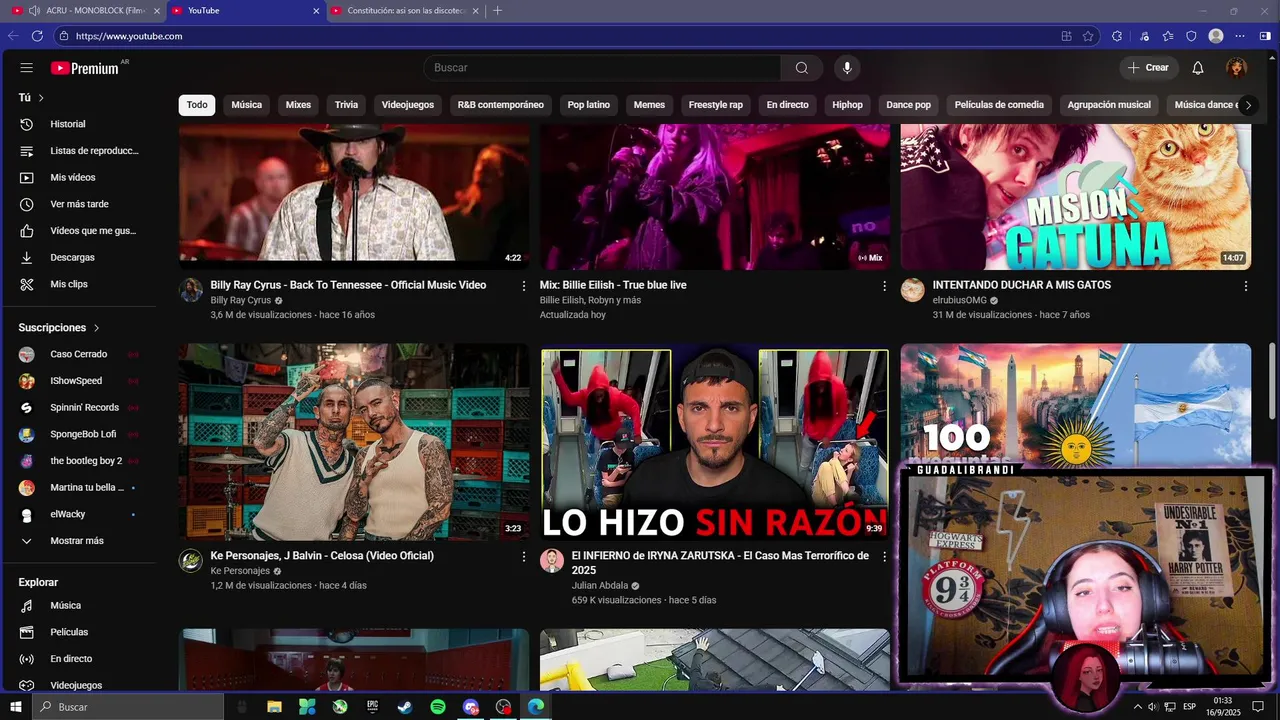Select the Freestyle rap filter chip
The width and height of the screenshot is (1280, 720).
(716, 105)
